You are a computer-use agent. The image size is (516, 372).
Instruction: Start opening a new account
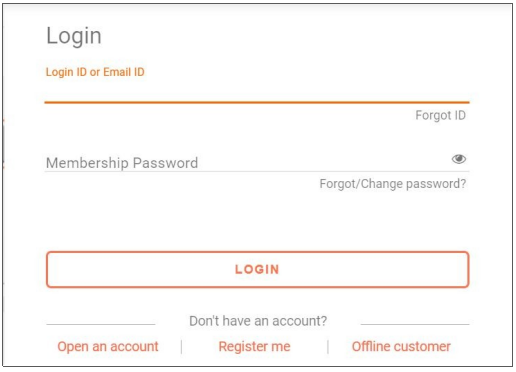108,346
